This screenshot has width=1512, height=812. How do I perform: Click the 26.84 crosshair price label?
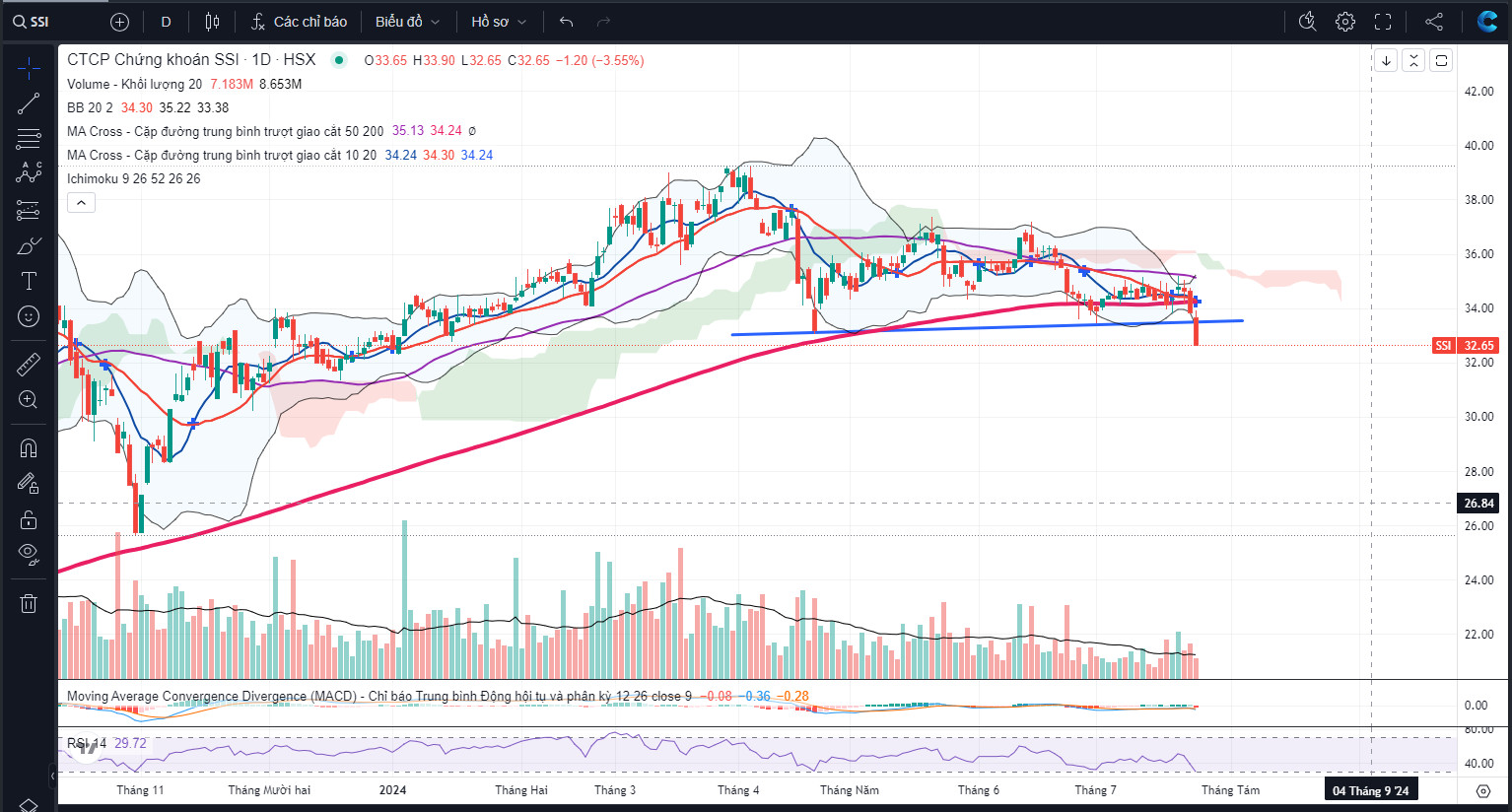tap(1478, 503)
